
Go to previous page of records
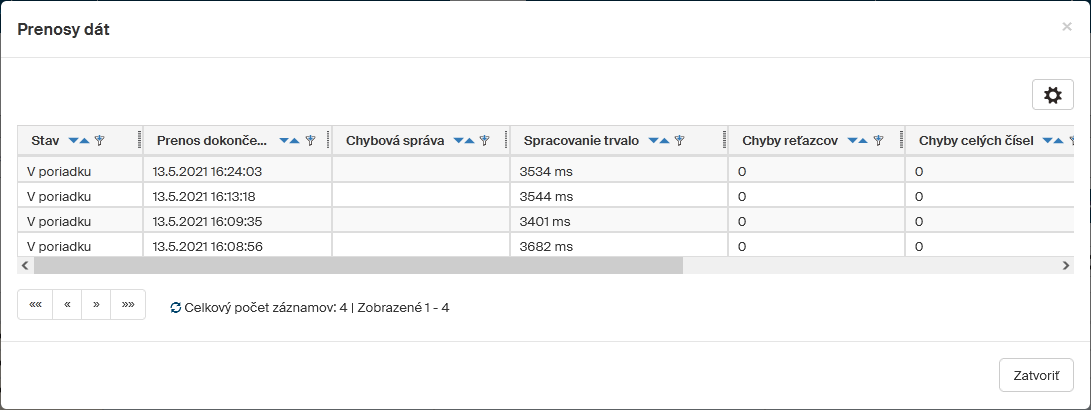(67, 304)
